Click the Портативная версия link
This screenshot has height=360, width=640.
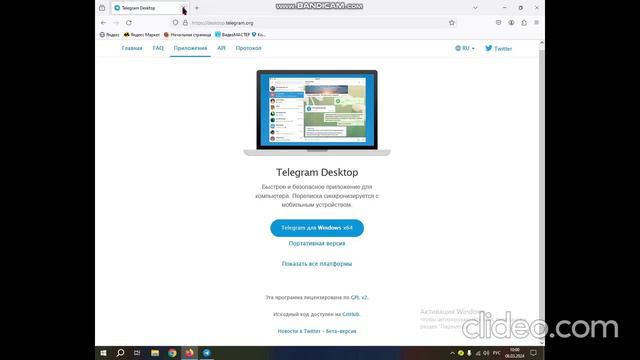click(x=317, y=243)
